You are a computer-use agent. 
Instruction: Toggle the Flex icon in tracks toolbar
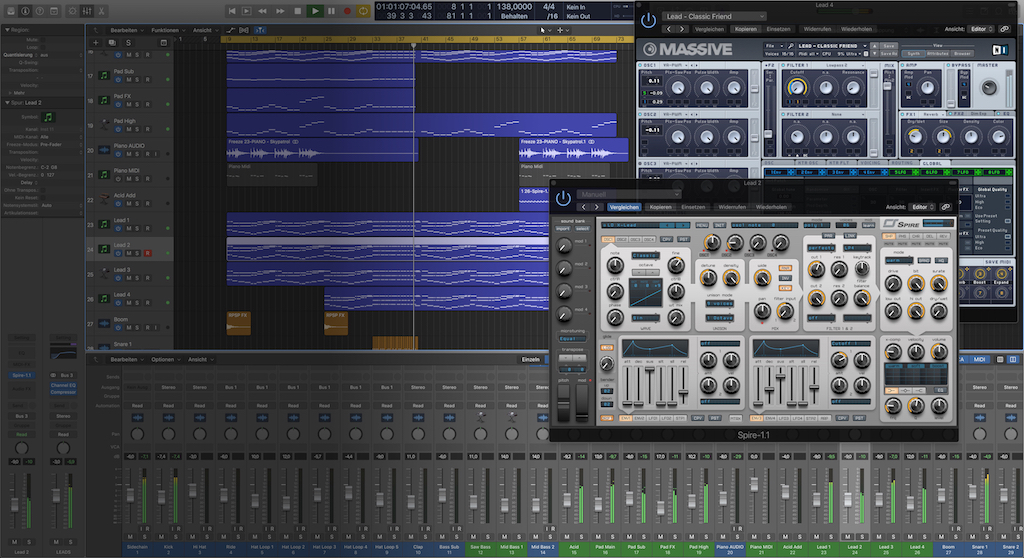(244, 30)
